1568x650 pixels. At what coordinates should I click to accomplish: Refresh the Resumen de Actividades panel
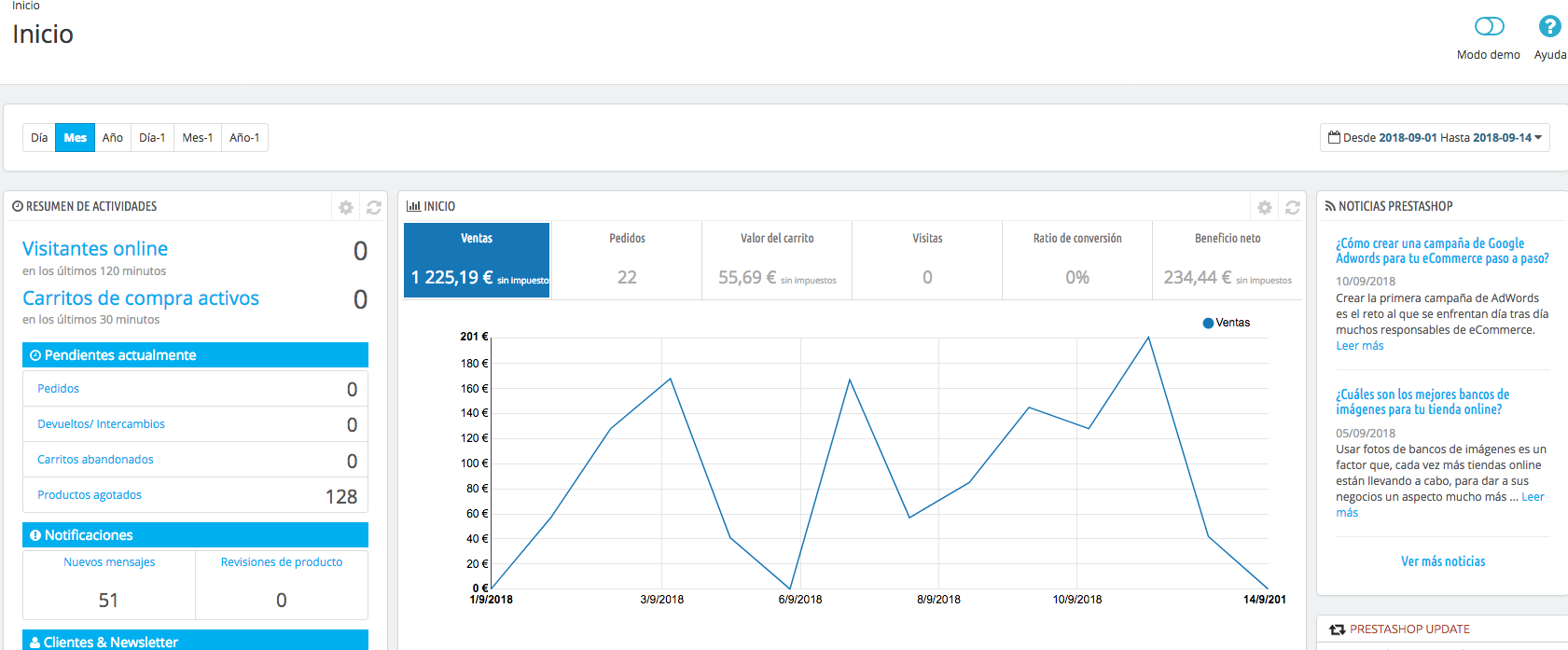pos(374,207)
